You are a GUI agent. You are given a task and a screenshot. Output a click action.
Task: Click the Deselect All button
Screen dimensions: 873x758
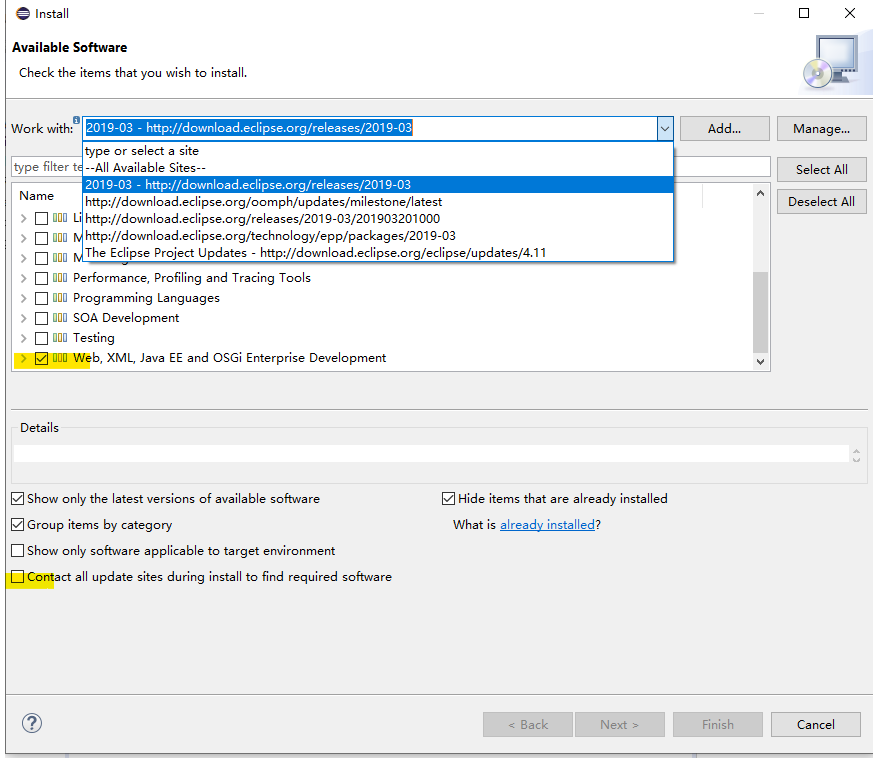coord(821,202)
